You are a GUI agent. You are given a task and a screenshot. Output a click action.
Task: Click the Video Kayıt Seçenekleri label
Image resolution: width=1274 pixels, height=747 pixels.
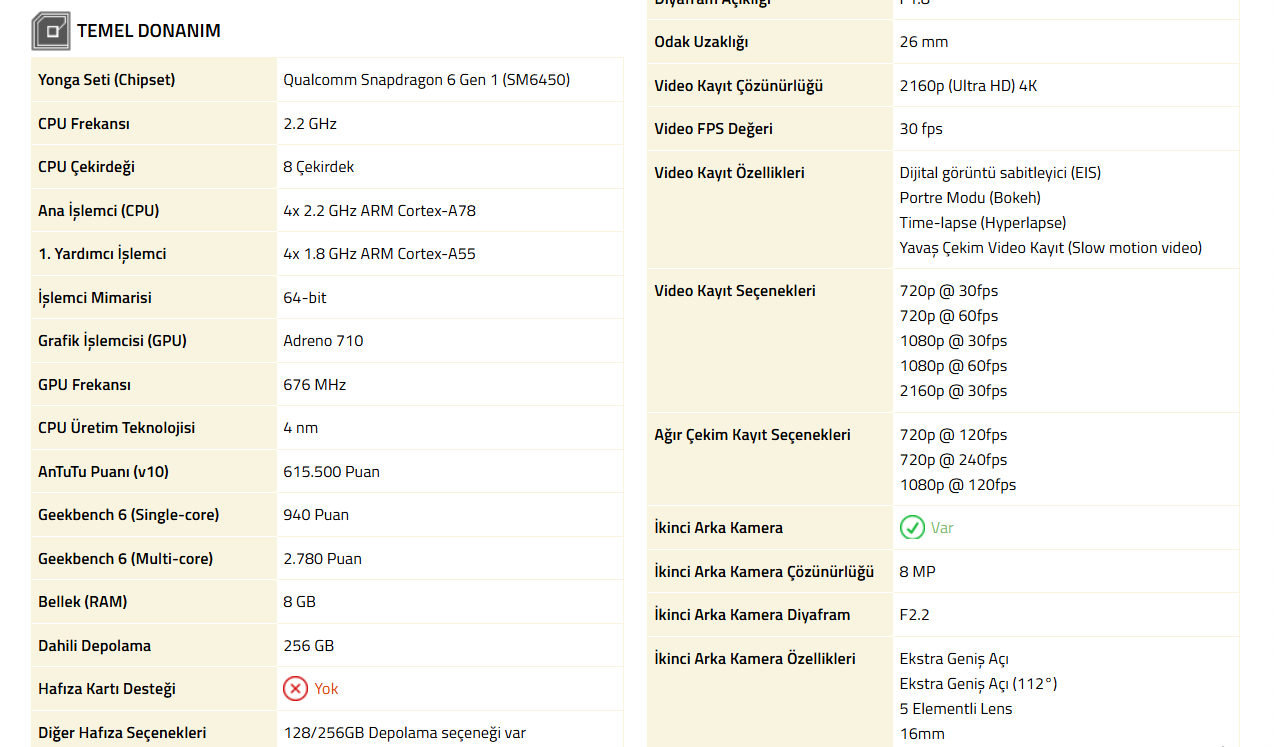[x=735, y=291]
